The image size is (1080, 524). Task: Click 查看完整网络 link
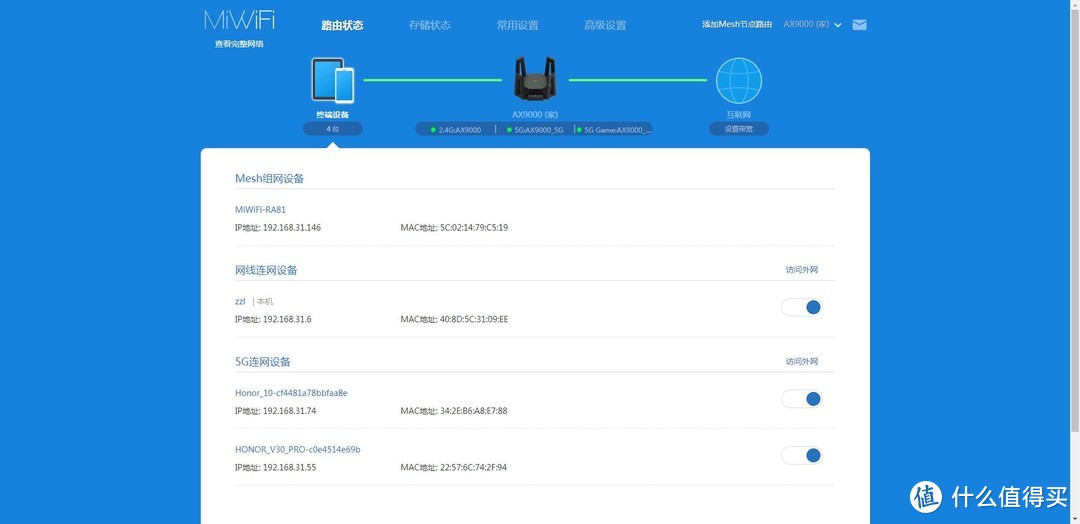(x=239, y=43)
